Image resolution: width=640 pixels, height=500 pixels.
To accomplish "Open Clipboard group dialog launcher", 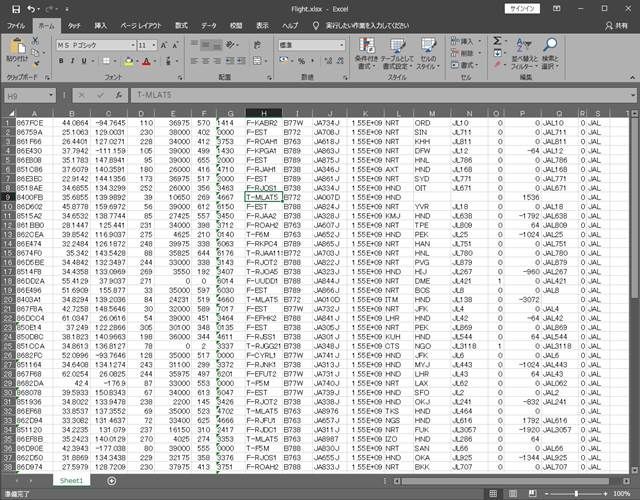I will click(x=48, y=77).
